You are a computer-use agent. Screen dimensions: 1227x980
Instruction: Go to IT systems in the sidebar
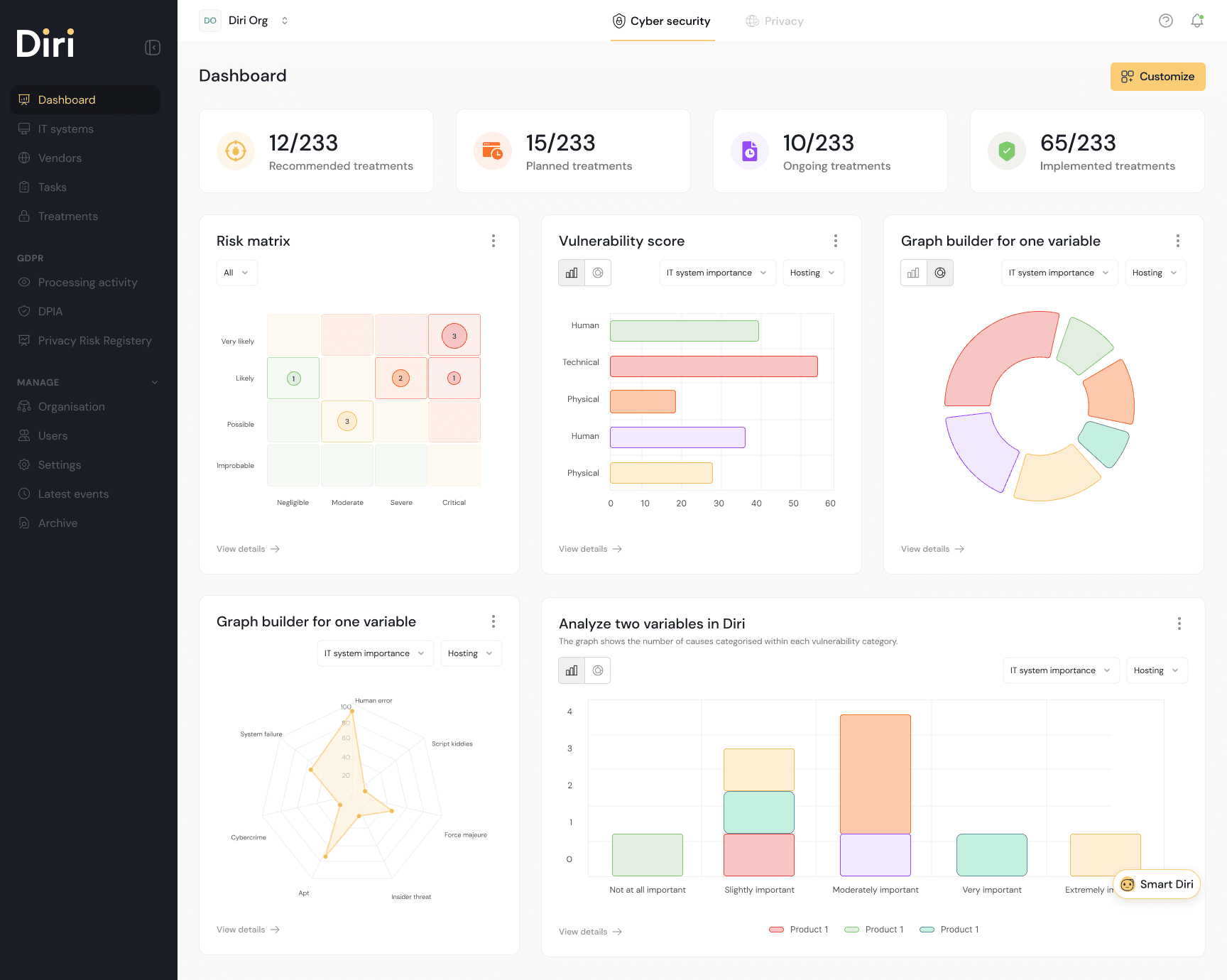click(66, 129)
